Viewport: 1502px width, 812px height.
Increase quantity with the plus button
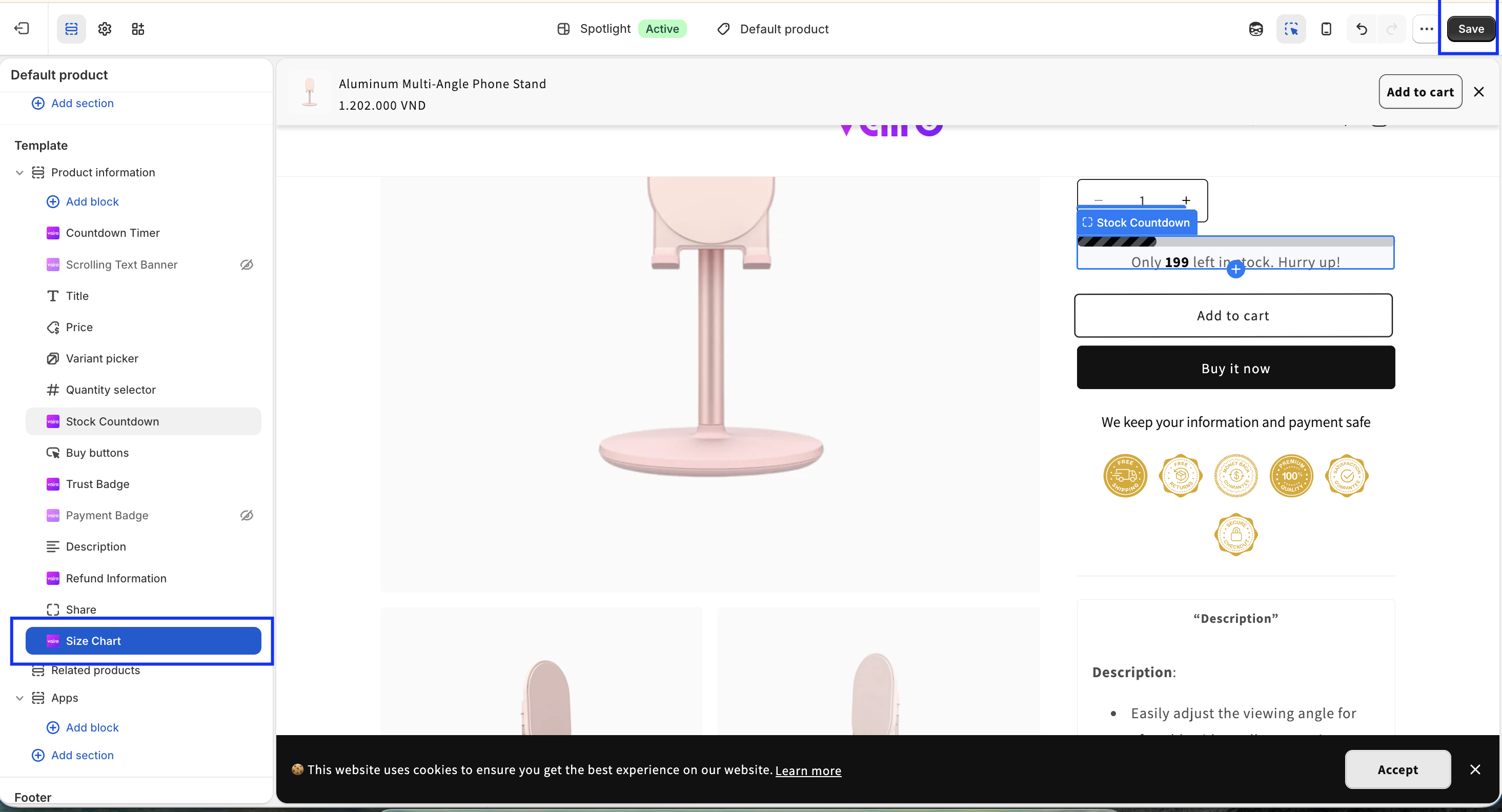tap(1186, 200)
